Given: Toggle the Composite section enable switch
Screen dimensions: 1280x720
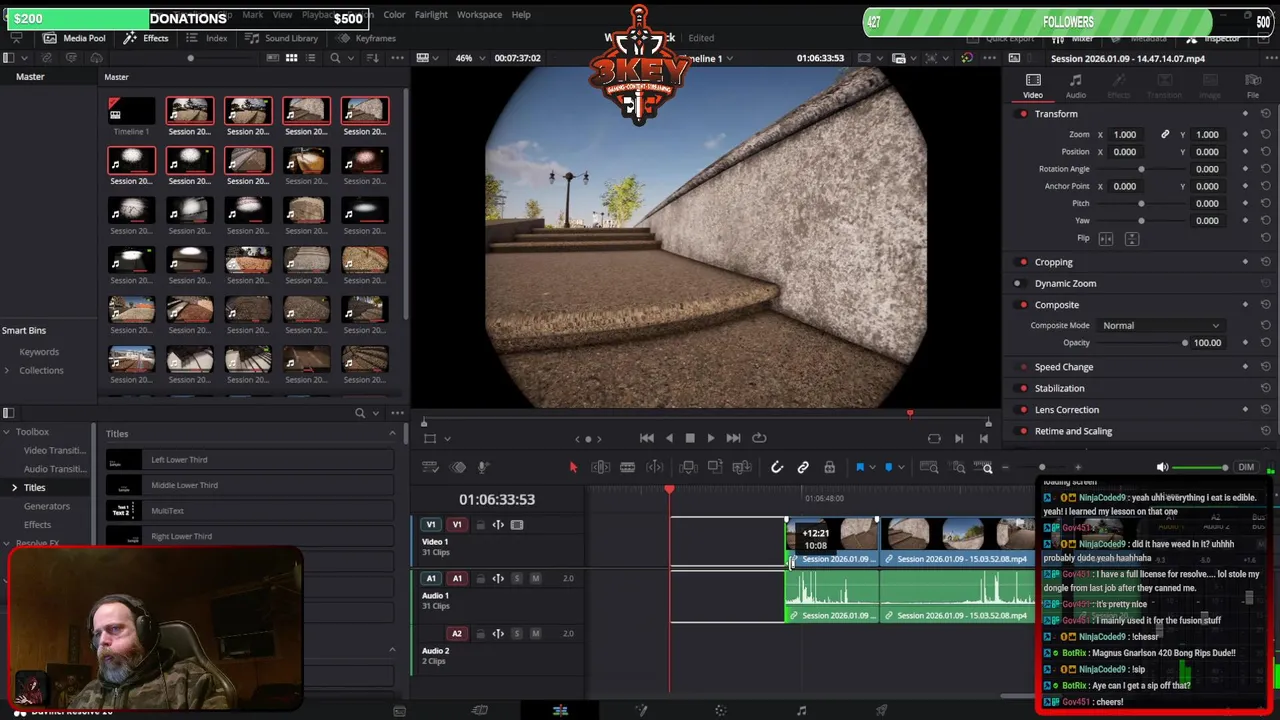Looking at the screenshot, I should [1023, 305].
